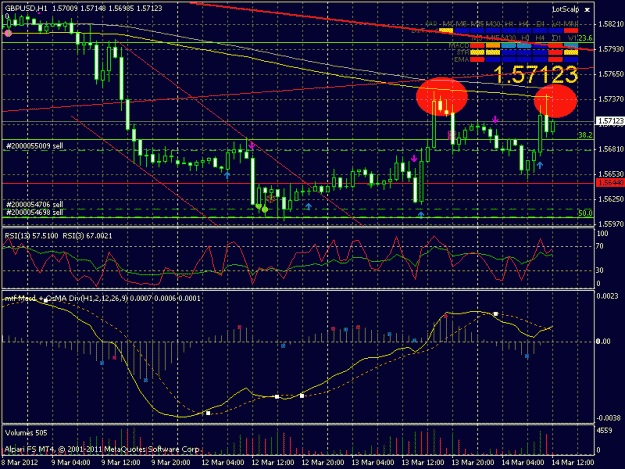
Task: Click the blue up arrow near 14 Mar 04:00
Action: [540, 165]
